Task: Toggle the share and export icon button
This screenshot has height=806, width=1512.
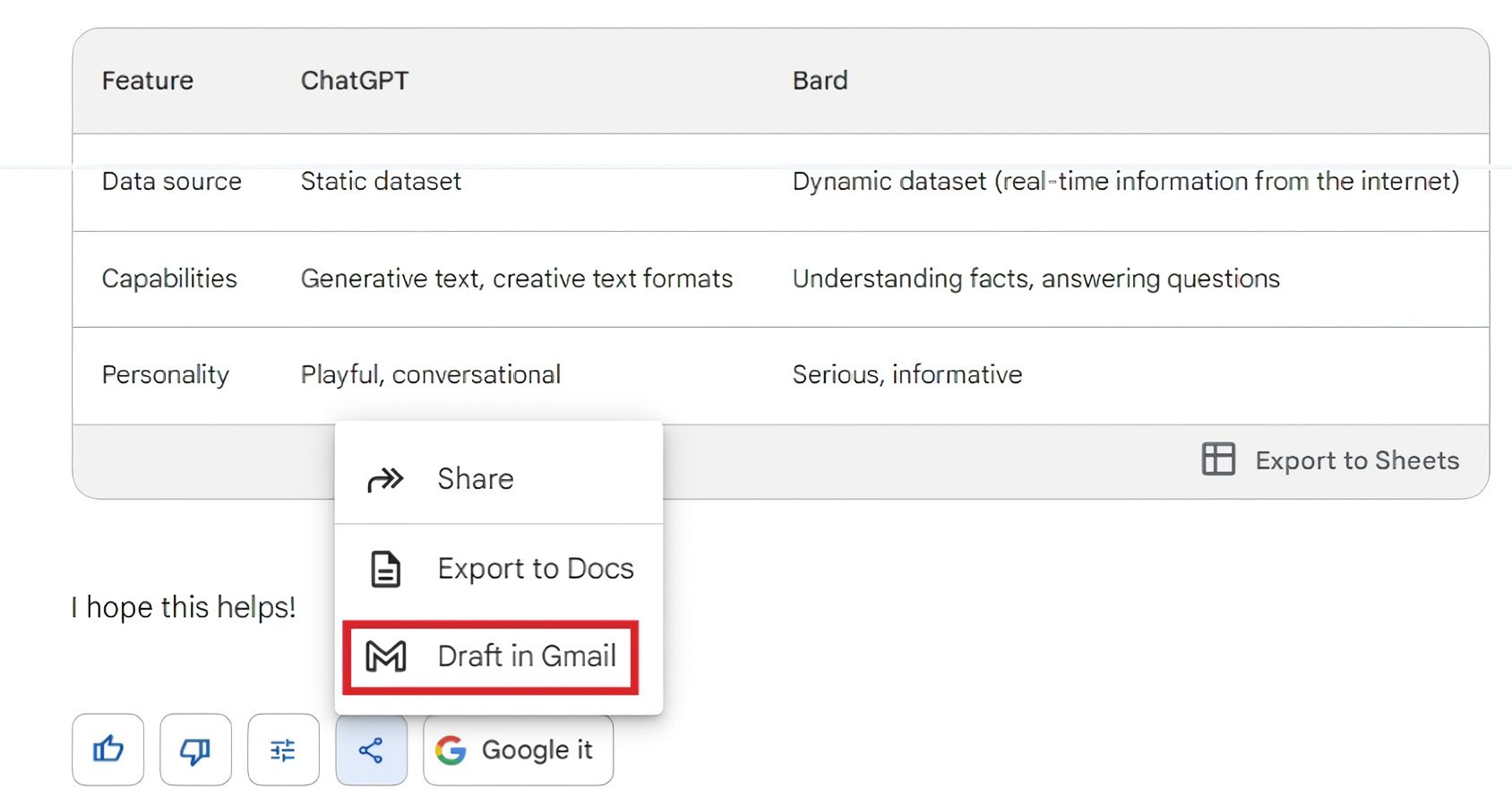Action: coord(371,749)
